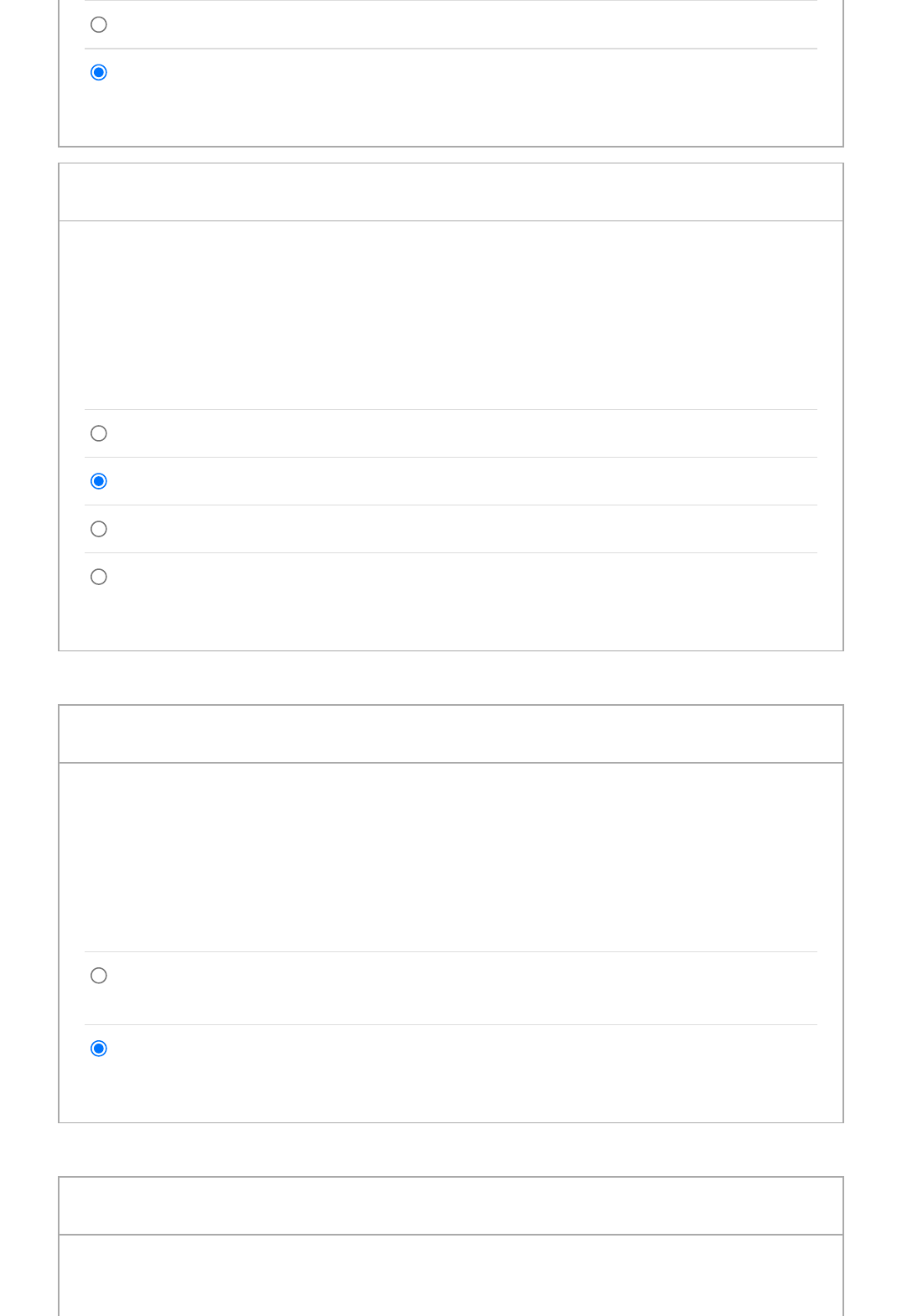This screenshot has width=902, height=1316.
Task: Click the header bar of the bottom cut-off panel
Action: (451, 1206)
